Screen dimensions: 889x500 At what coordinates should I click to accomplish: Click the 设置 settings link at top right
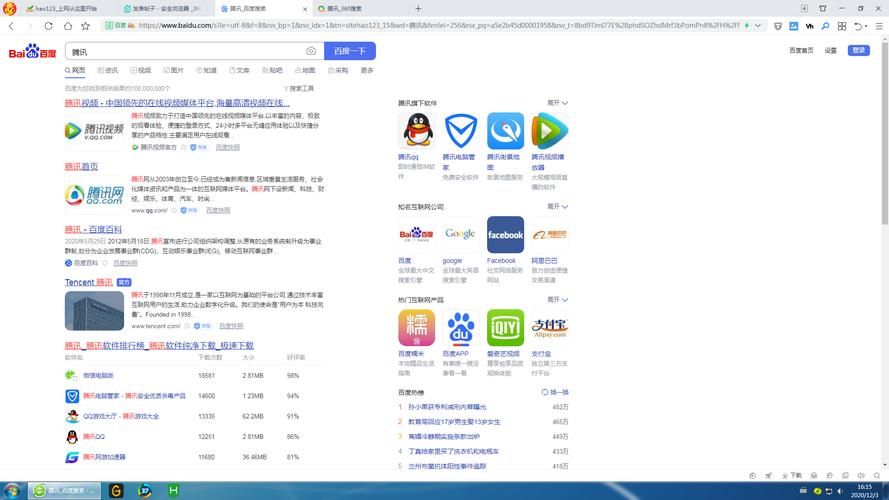831,50
